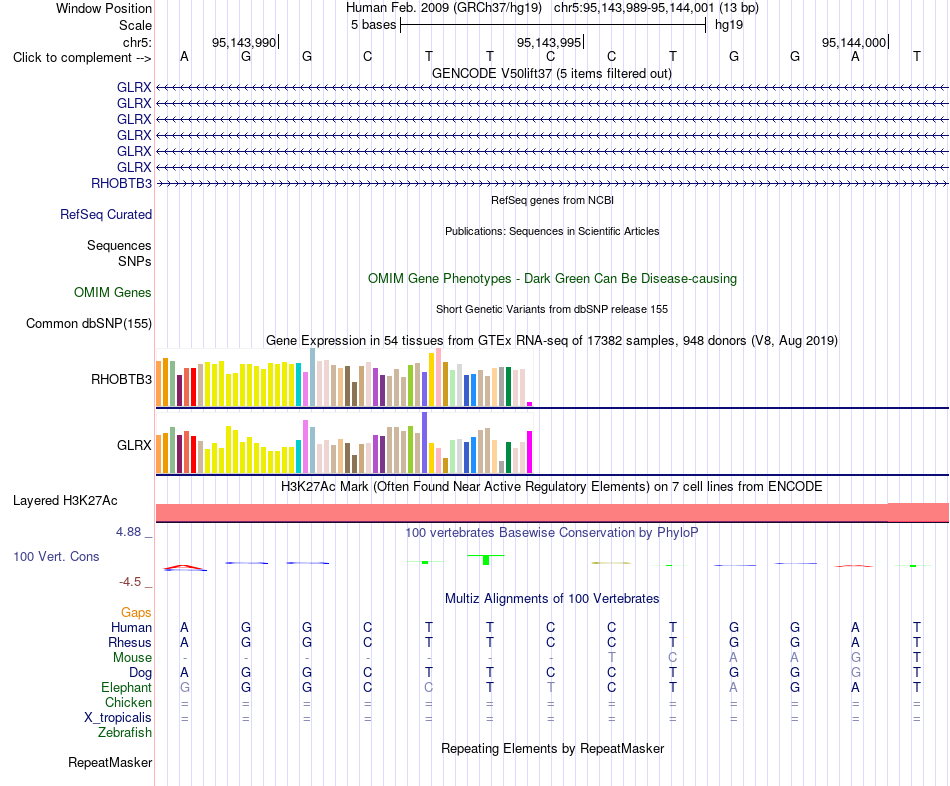Screen dimensions: 950x786
Task: Click 'Short Genetic Variants from dbSNP release 155'
Action: [552, 309]
